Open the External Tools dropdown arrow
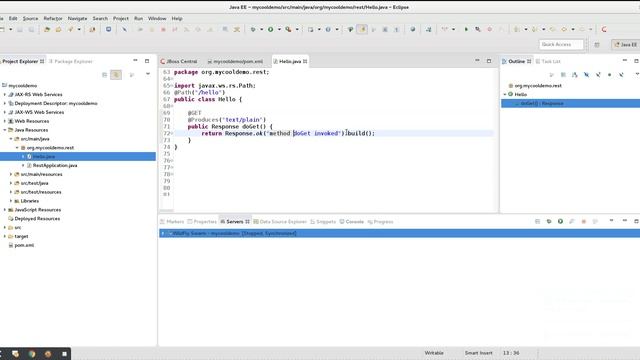 [297, 29]
